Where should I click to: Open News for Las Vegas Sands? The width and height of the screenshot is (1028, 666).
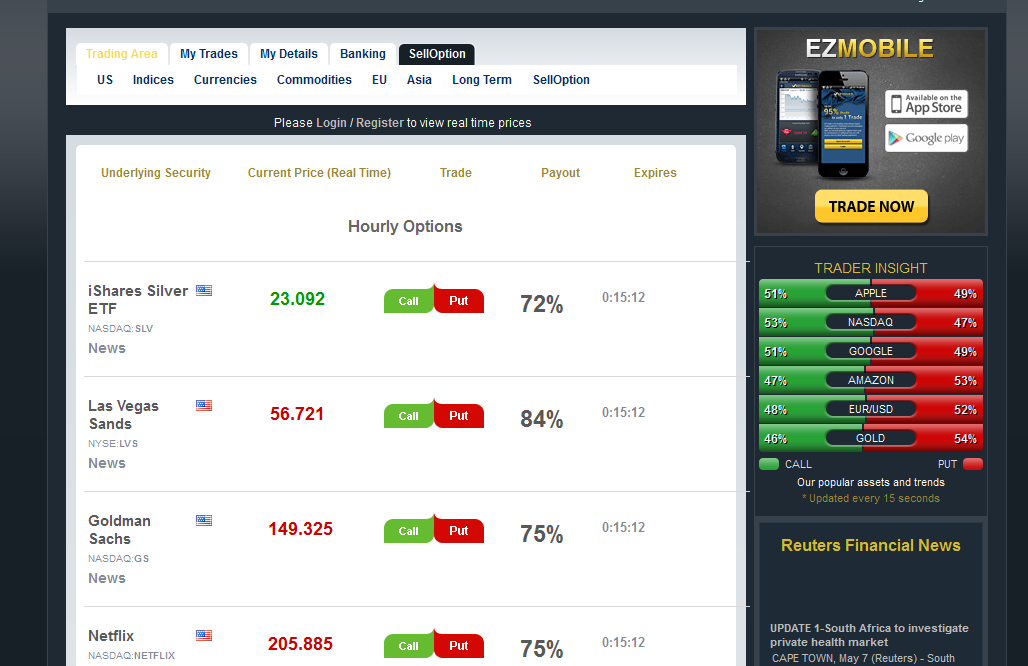pyautogui.click(x=107, y=463)
